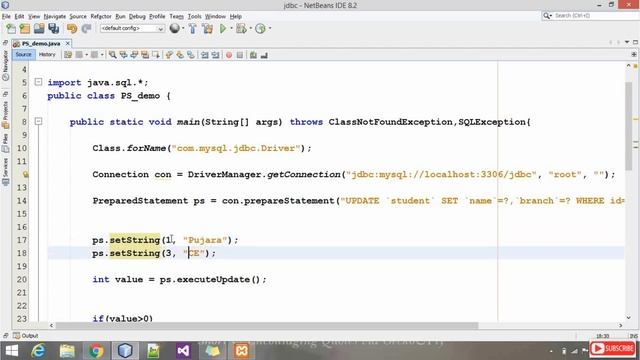Switch to History view
640x360 pixels.
[x=47, y=55]
